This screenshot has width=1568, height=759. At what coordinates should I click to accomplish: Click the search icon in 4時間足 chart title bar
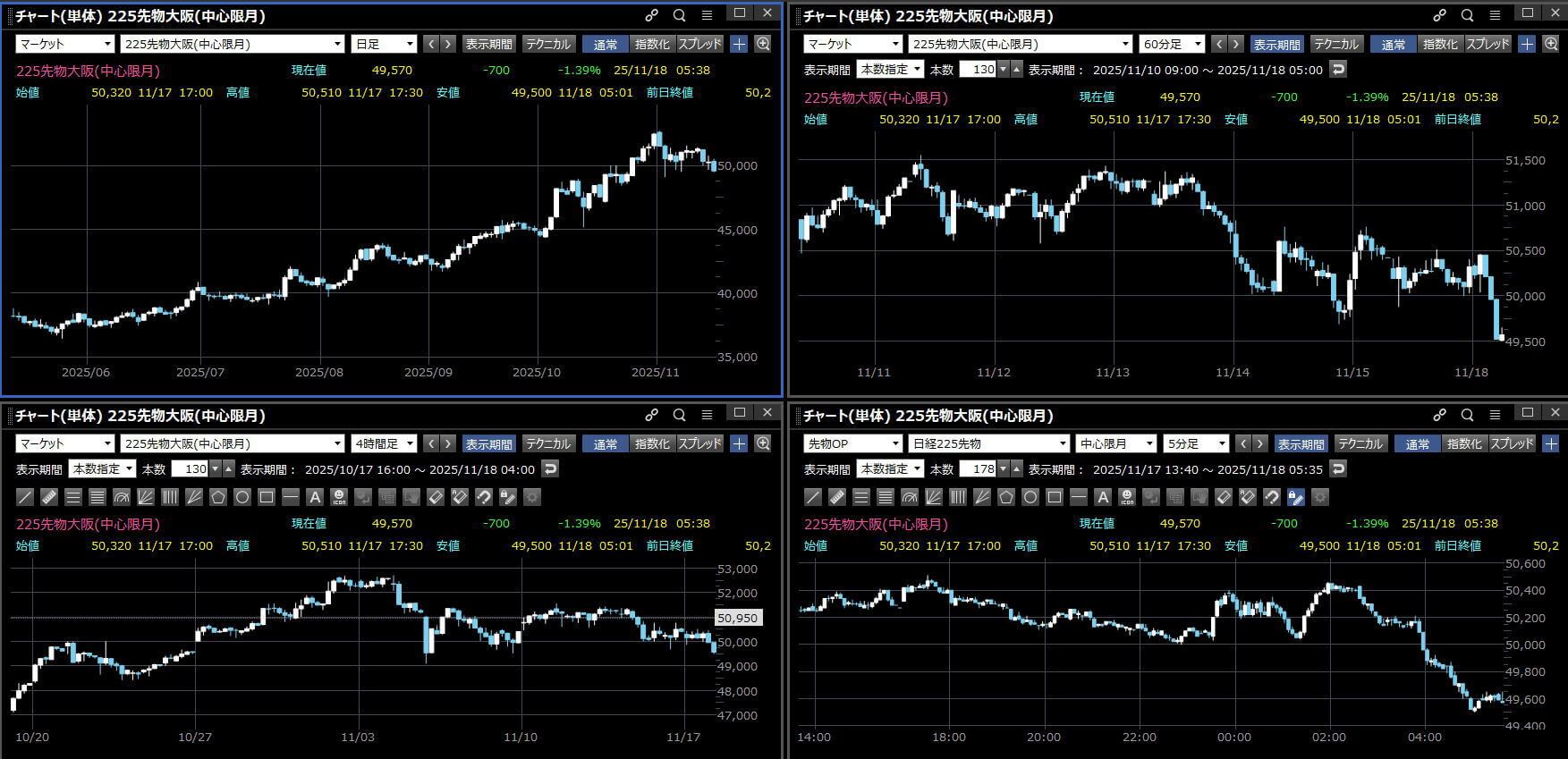679,415
